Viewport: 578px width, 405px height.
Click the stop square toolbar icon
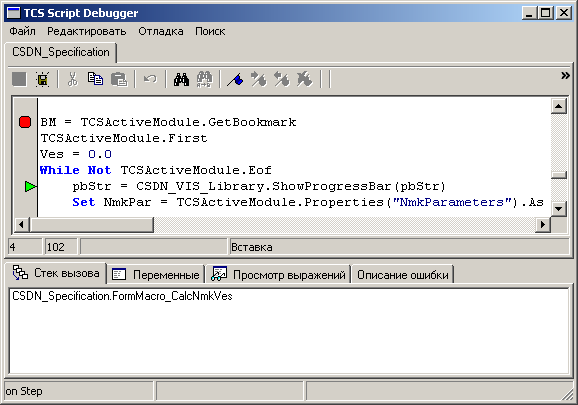coord(19,79)
